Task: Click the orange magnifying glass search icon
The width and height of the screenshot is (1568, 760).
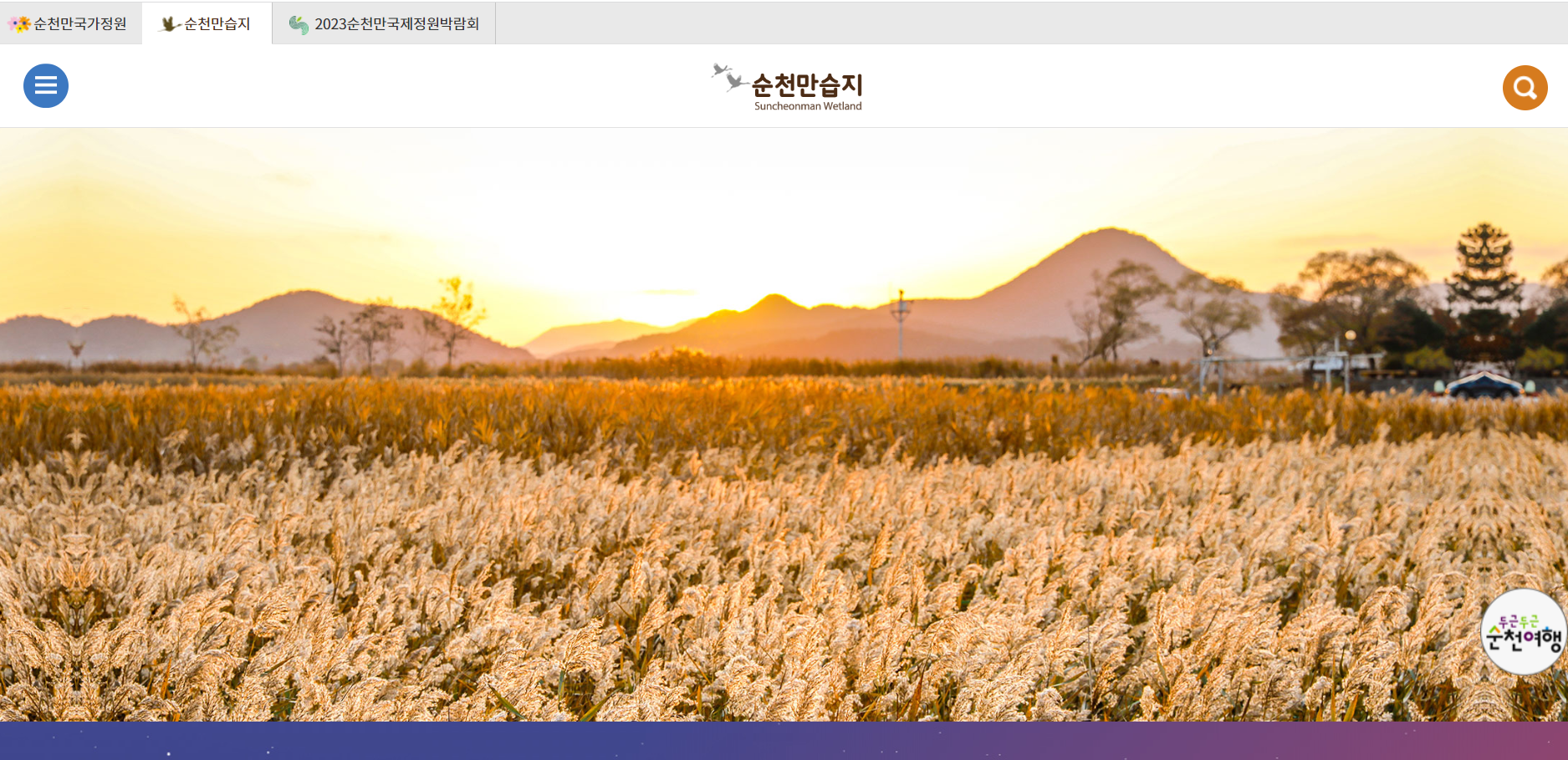Action: [x=1524, y=86]
